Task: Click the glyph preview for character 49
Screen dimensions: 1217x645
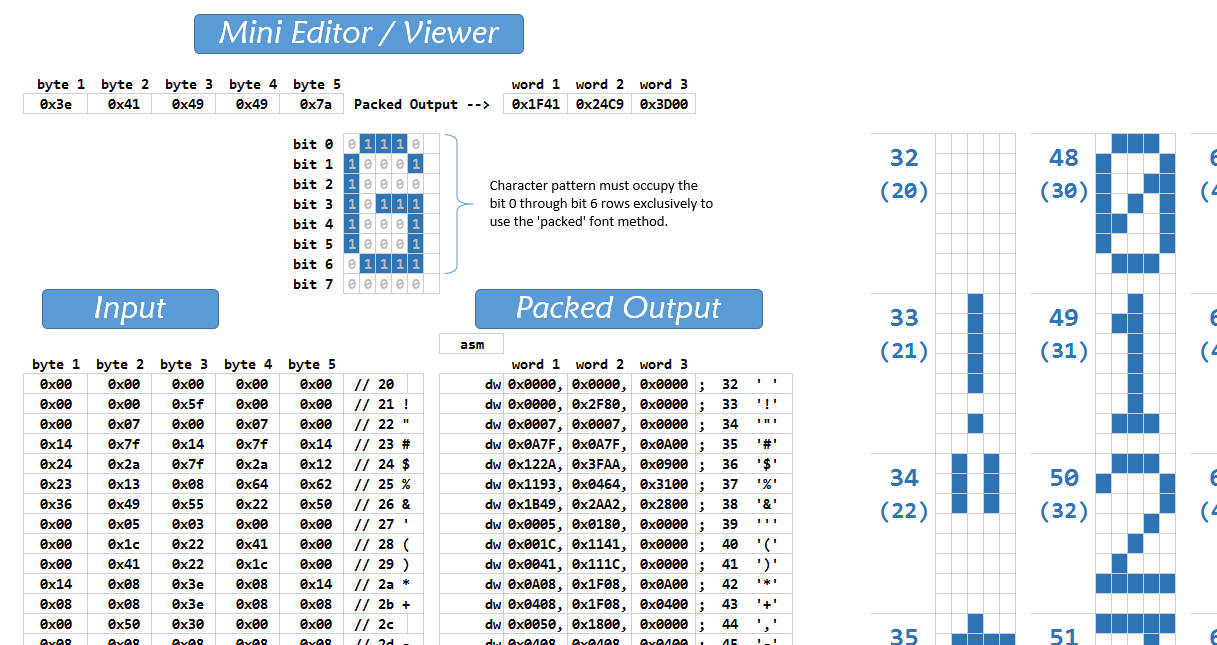Action: [1135, 364]
